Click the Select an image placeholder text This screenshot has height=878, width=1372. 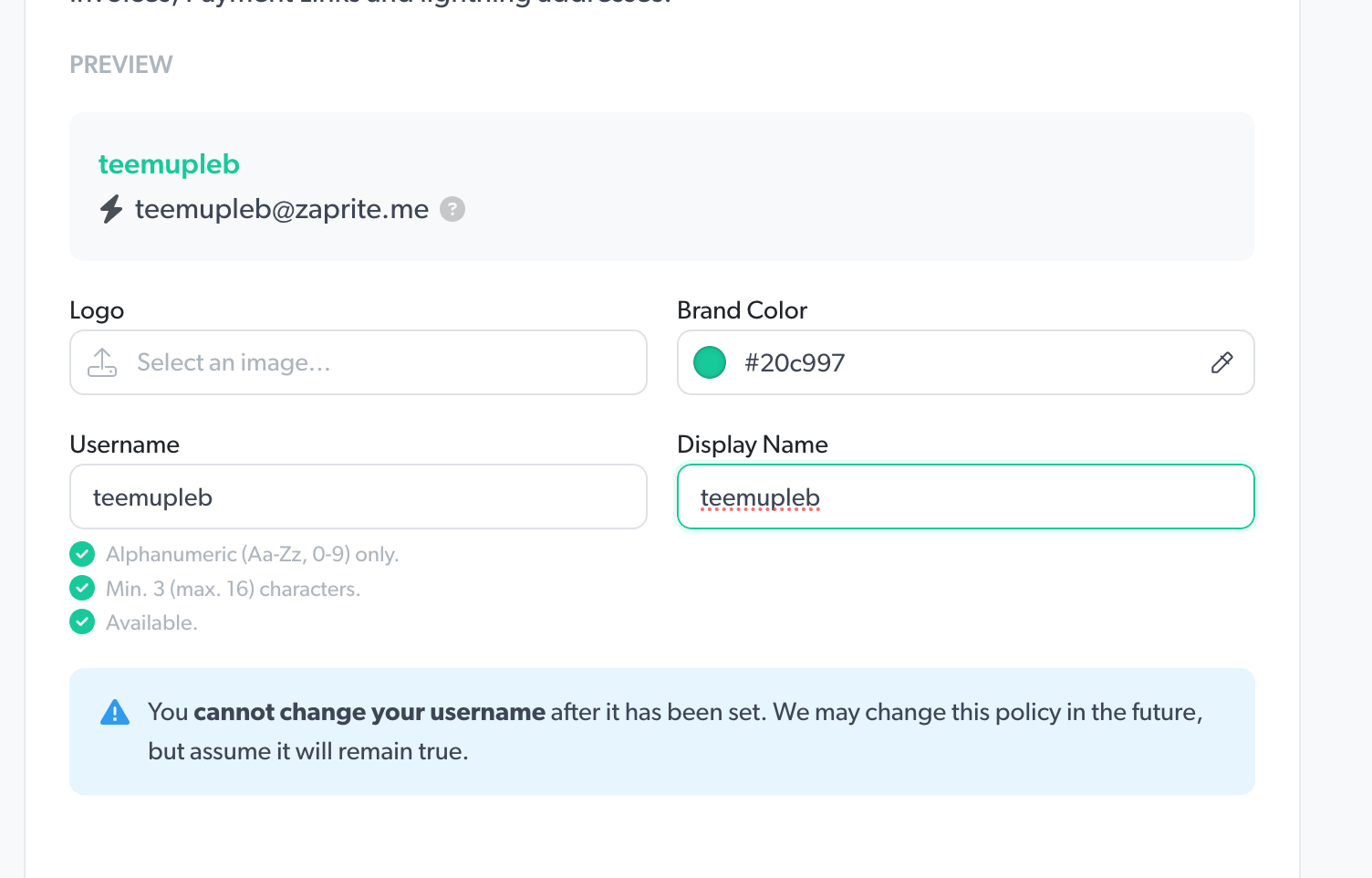click(x=234, y=362)
